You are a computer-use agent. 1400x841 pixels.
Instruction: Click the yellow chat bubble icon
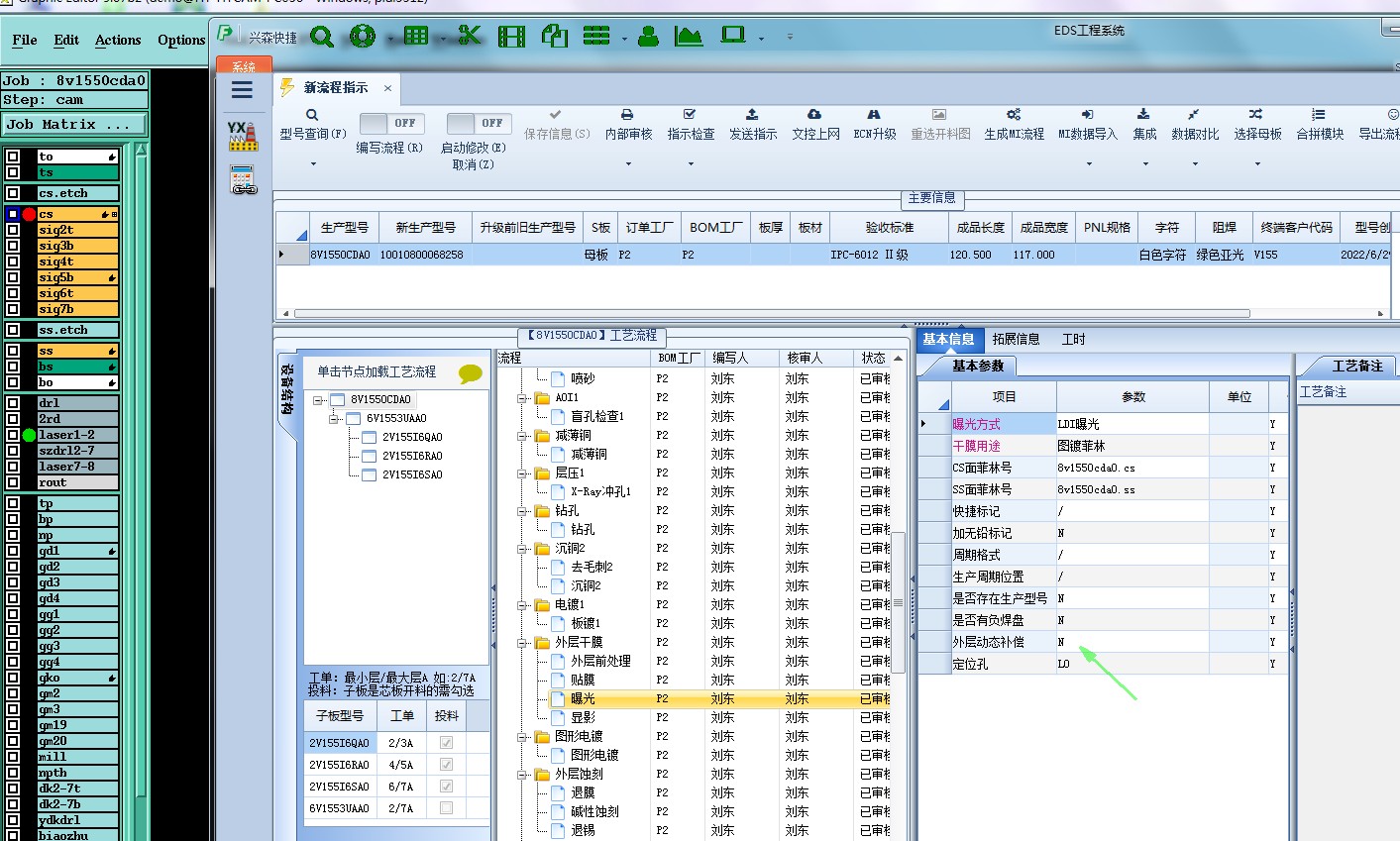click(471, 373)
